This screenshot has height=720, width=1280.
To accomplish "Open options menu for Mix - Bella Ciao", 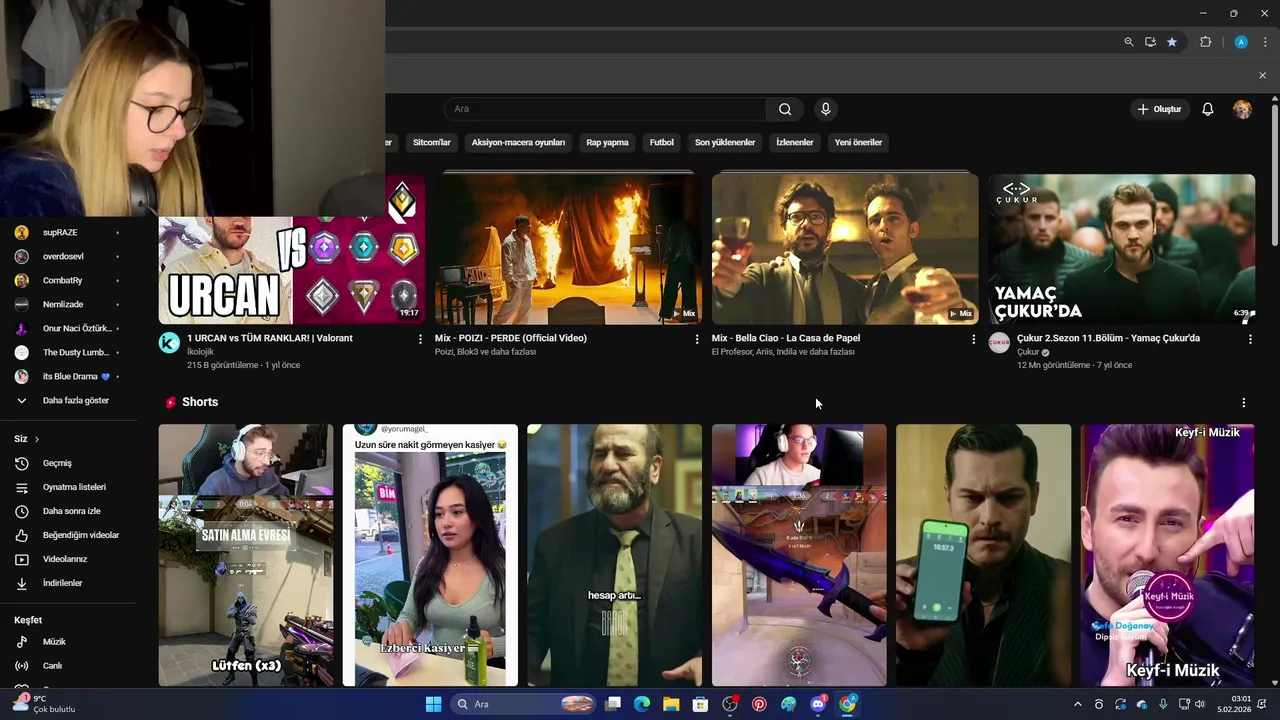I will tap(973, 339).
